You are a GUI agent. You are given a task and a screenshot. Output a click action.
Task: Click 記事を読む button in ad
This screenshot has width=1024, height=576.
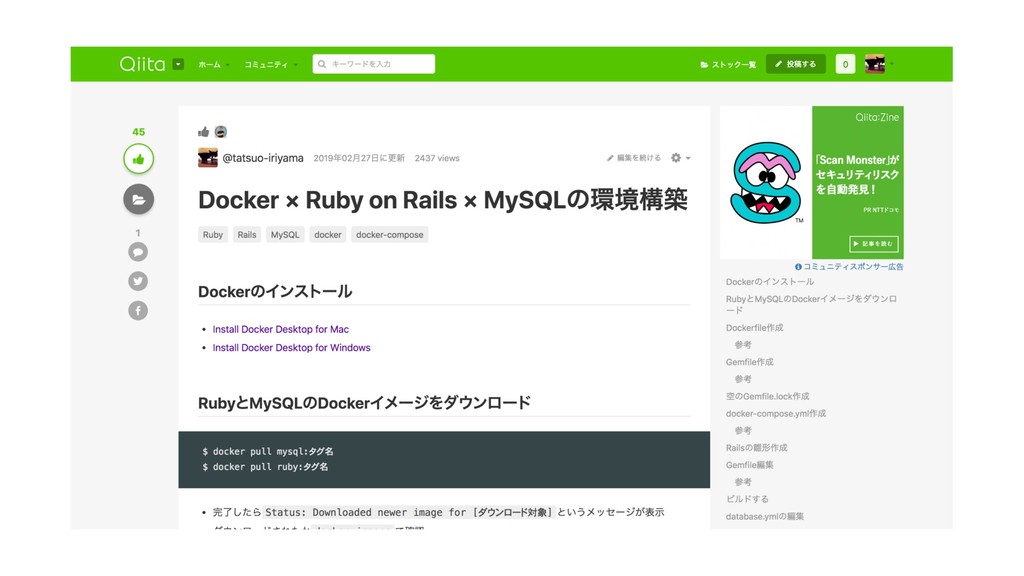[874, 244]
